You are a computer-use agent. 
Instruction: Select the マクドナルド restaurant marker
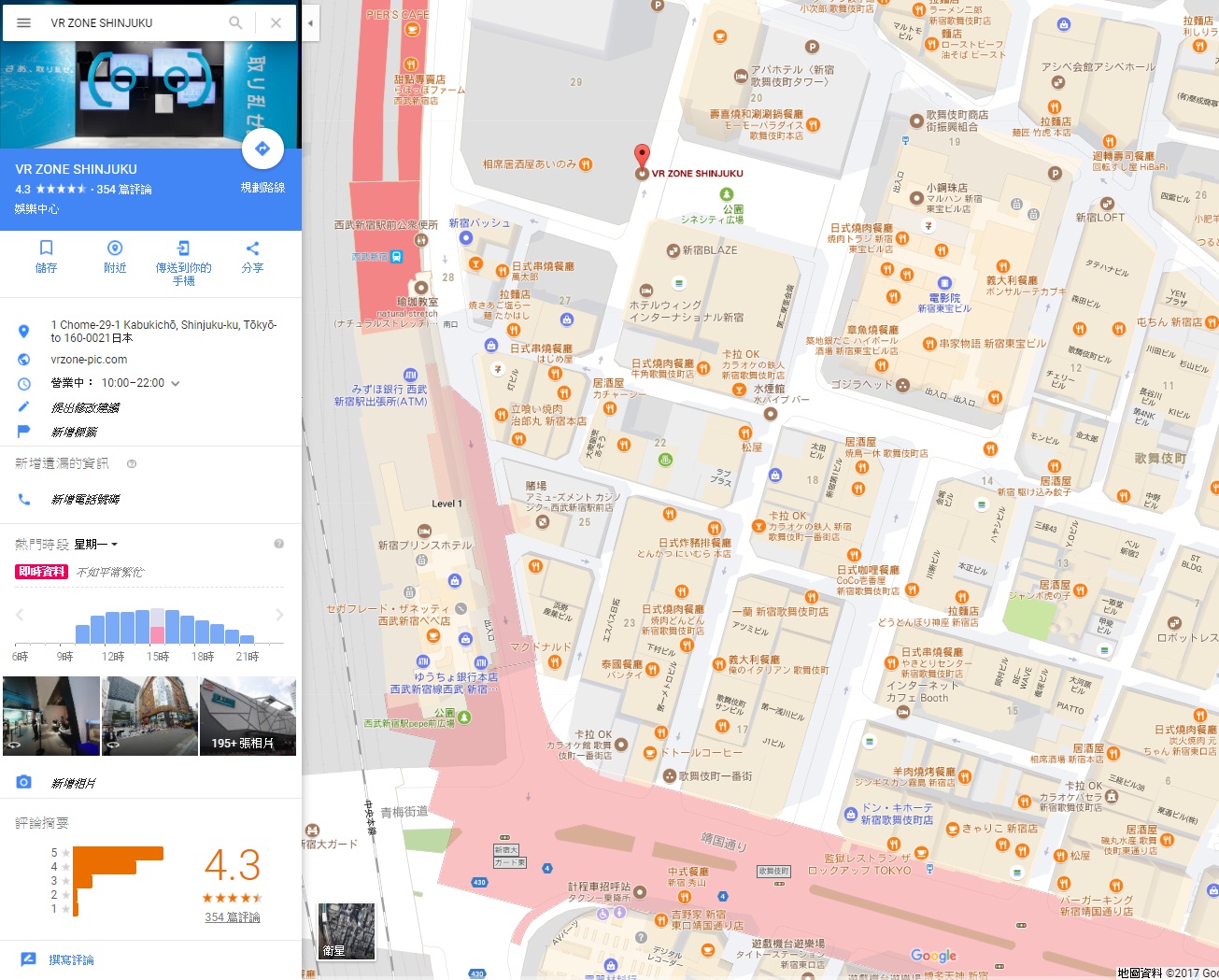(x=555, y=662)
